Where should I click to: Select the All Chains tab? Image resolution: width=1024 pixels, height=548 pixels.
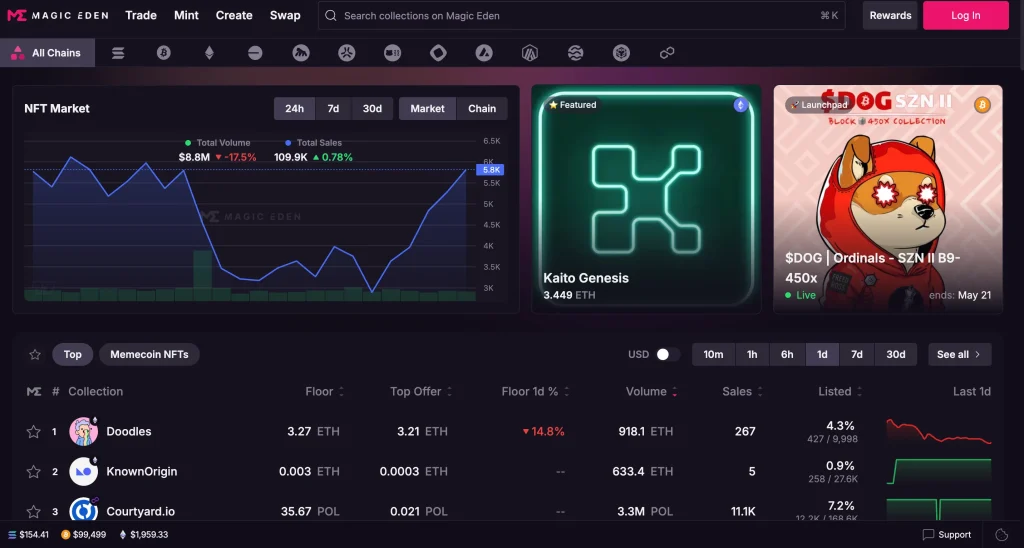click(47, 53)
